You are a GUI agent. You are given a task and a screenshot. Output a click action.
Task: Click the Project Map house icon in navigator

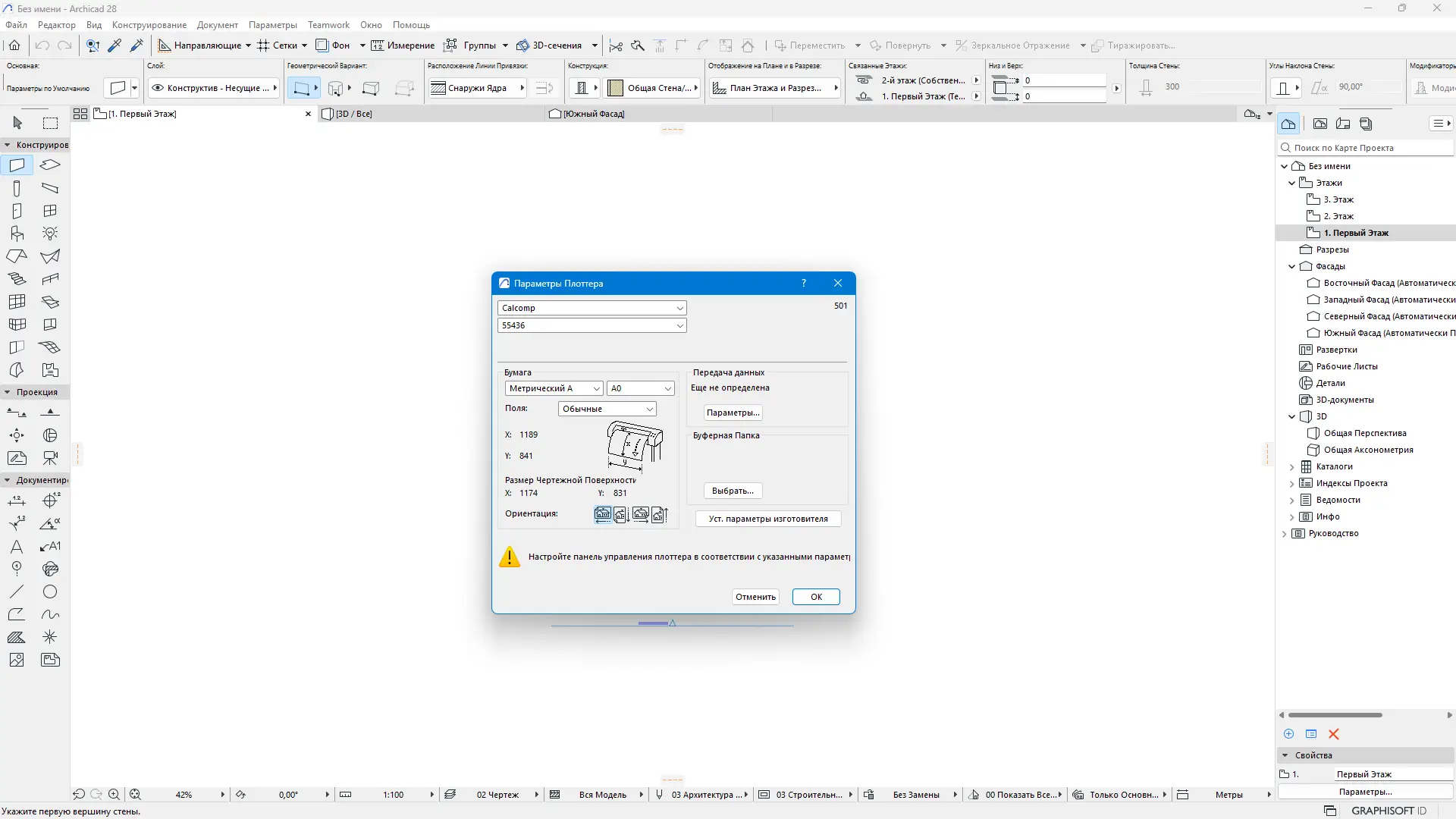(x=1288, y=124)
